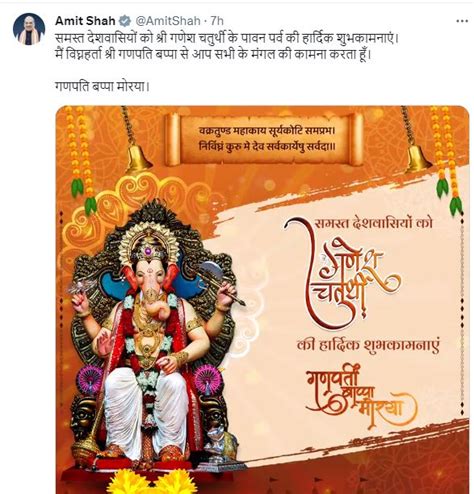This screenshot has width=474, height=494.
Task: Click the left marigold garland
Action: 80,157
